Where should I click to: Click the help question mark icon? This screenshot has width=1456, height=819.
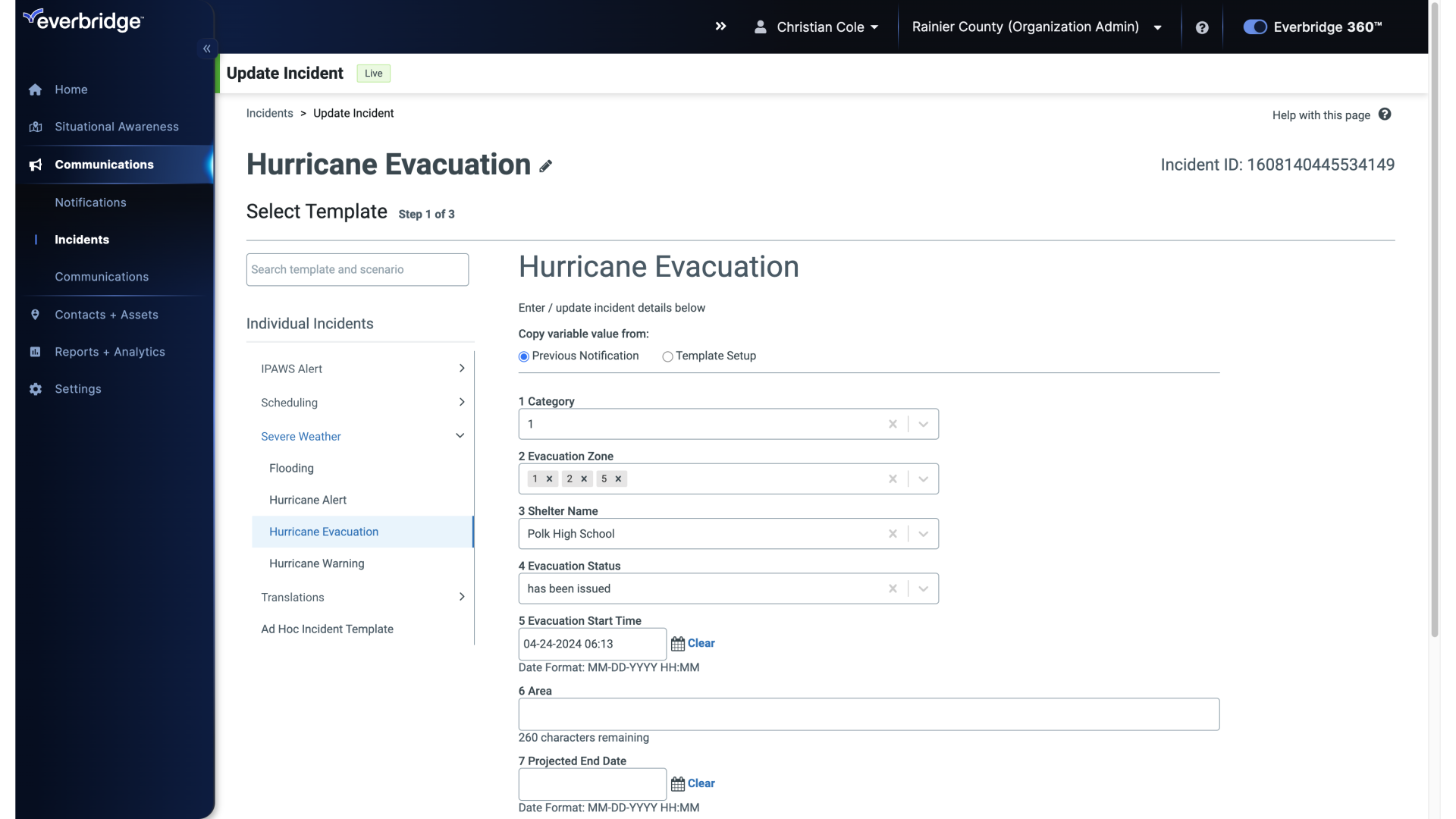point(1203,27)
